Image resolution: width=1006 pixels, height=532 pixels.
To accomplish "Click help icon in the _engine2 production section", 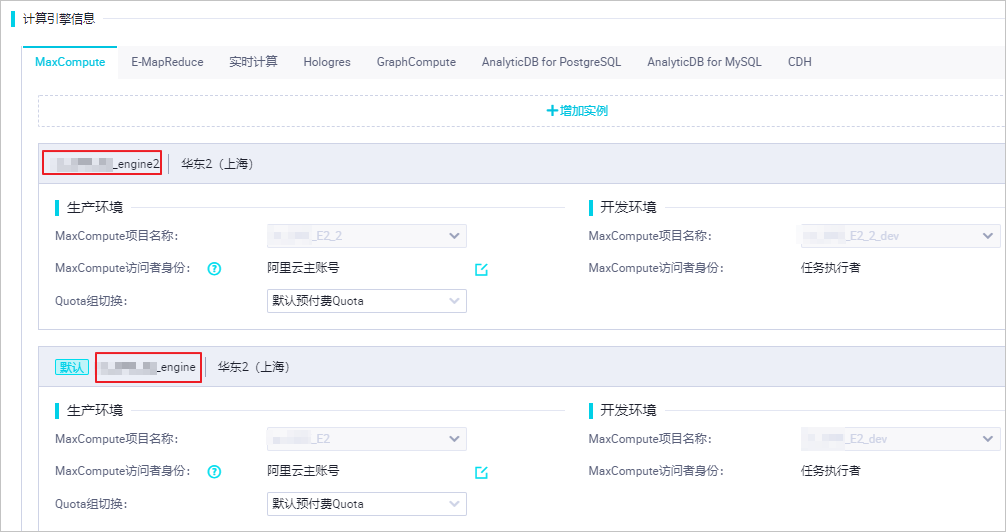I will pos(214,269).
